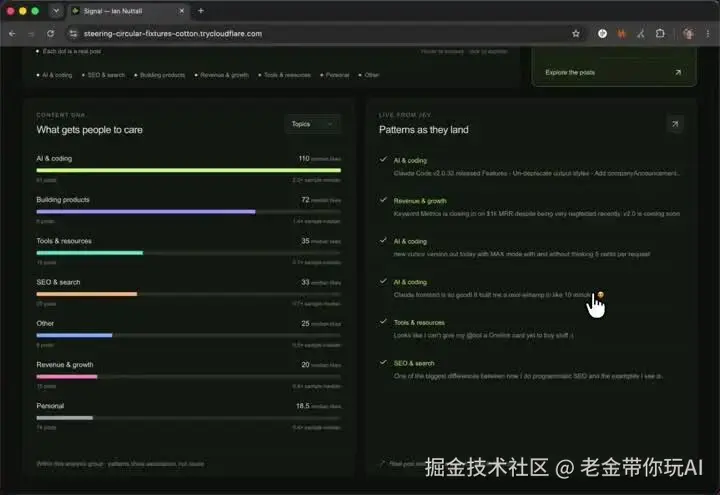Go forward using the browser forward arrow
The width and height of the screenshot is (720, 495).
[31, 34]
